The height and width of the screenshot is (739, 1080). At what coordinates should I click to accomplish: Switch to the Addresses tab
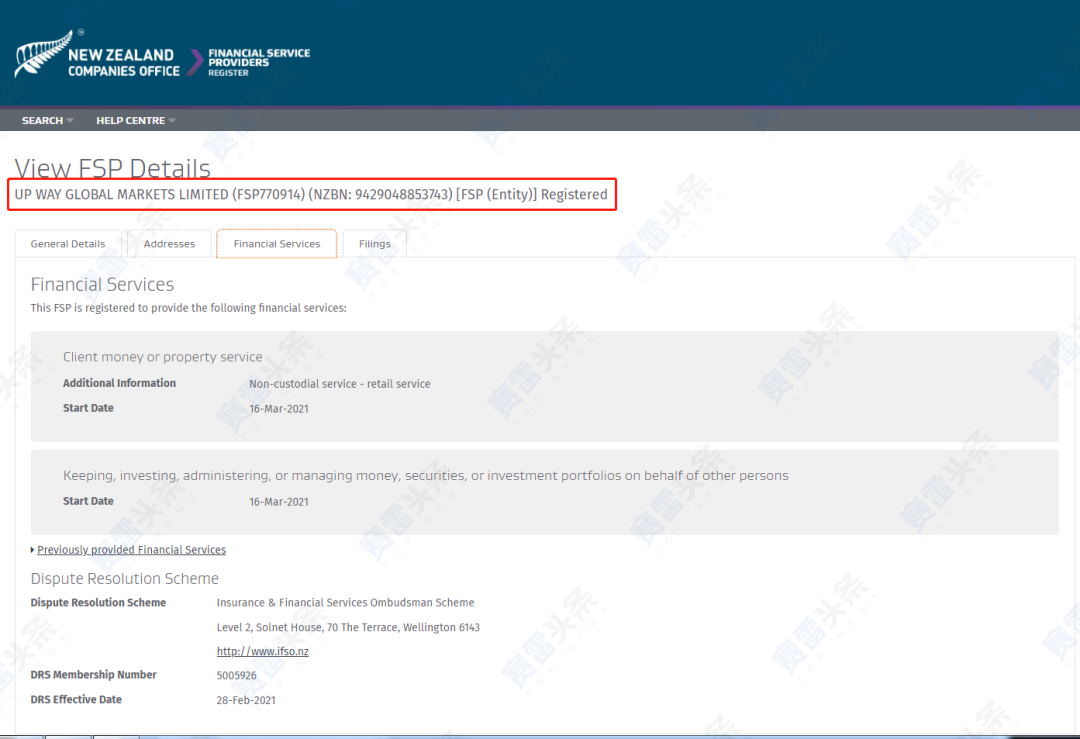169,244
